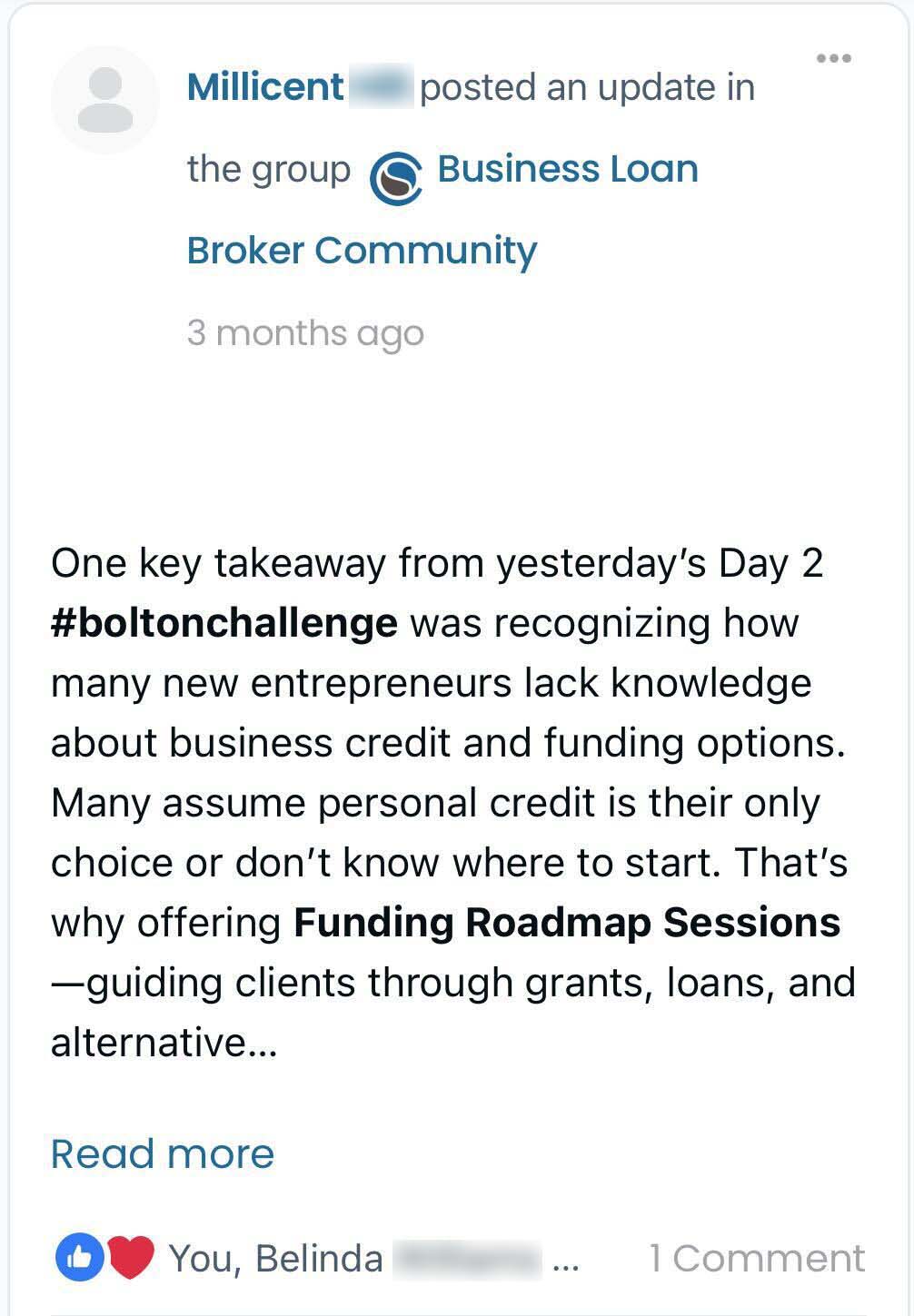
Task: Click the blue thumbs-up reaction icon
Action: point(80,1257)
